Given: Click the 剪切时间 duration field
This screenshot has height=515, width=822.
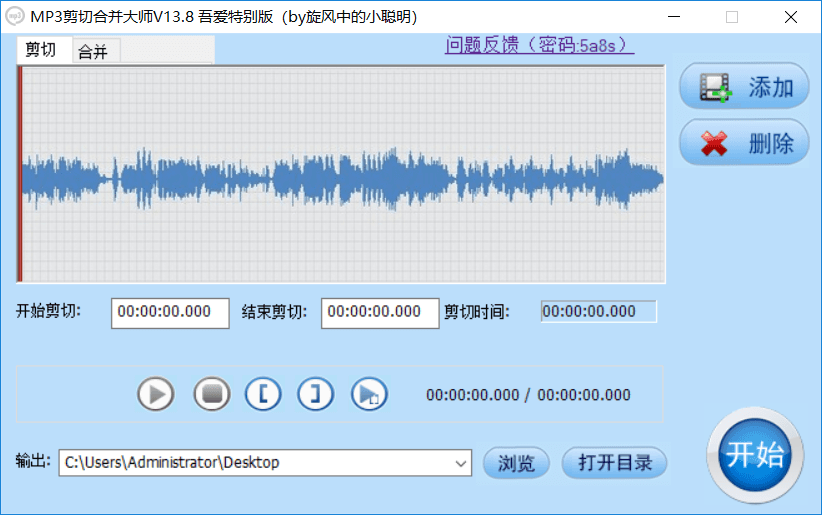Looking at the screenshot, I should pyautogui.click(x=598, y=312).
